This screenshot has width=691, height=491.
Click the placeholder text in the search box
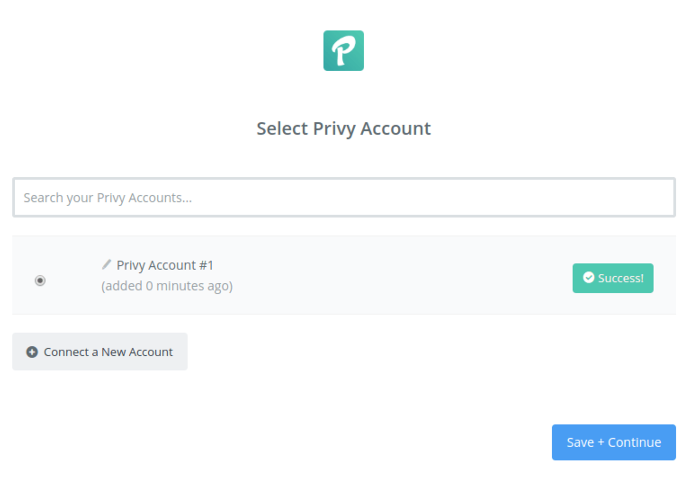pos(108,198)
